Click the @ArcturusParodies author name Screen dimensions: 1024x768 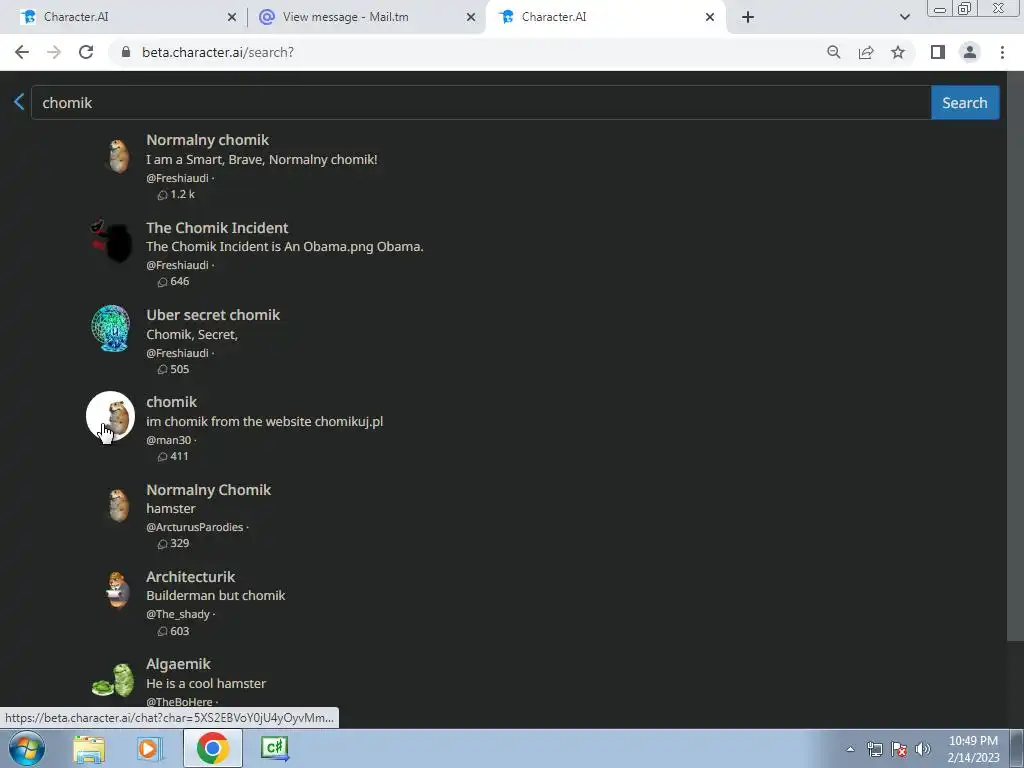click(x=195, y=527)
